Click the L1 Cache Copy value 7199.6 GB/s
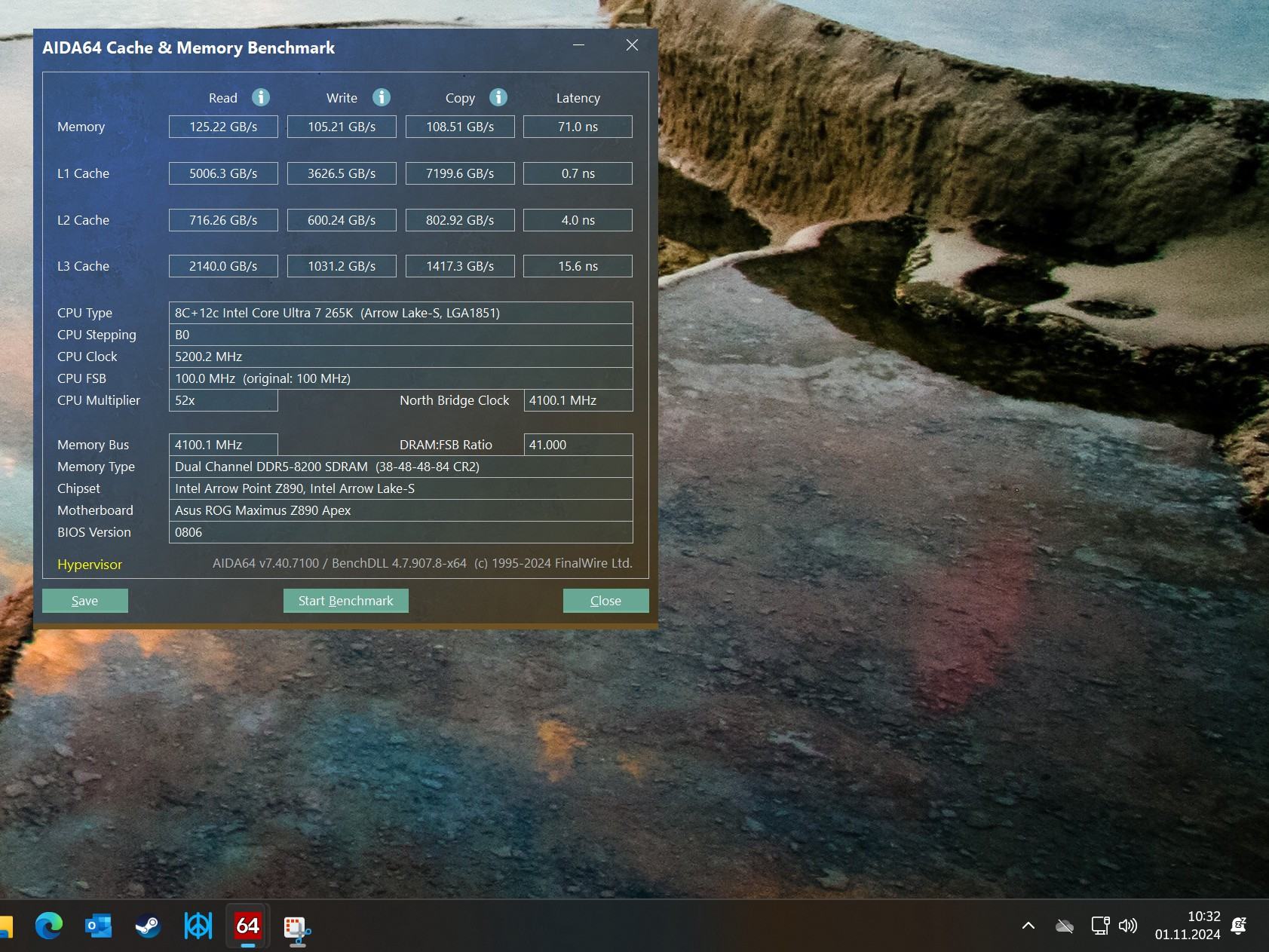 click(460, 173)
